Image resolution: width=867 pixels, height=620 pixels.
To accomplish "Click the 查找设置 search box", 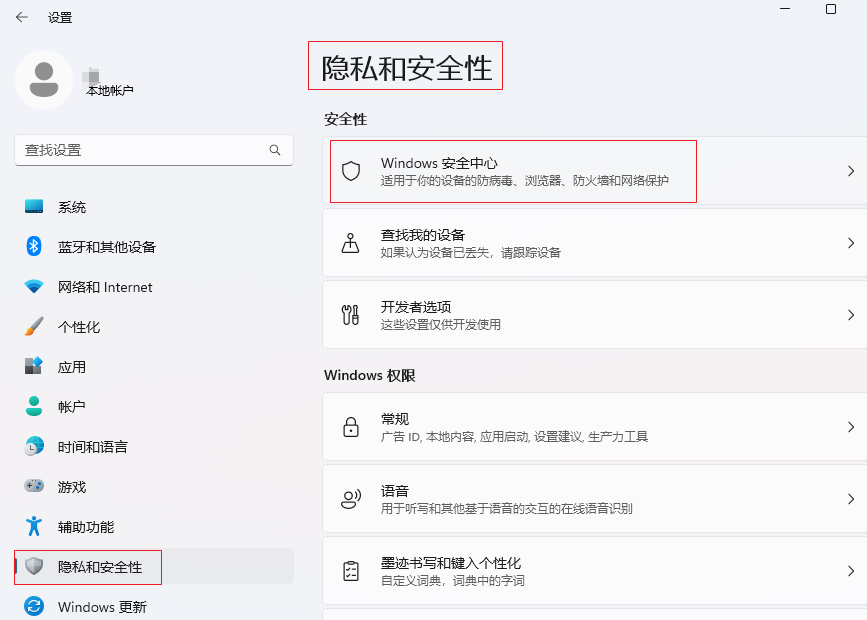I will [x=154, y=150].
